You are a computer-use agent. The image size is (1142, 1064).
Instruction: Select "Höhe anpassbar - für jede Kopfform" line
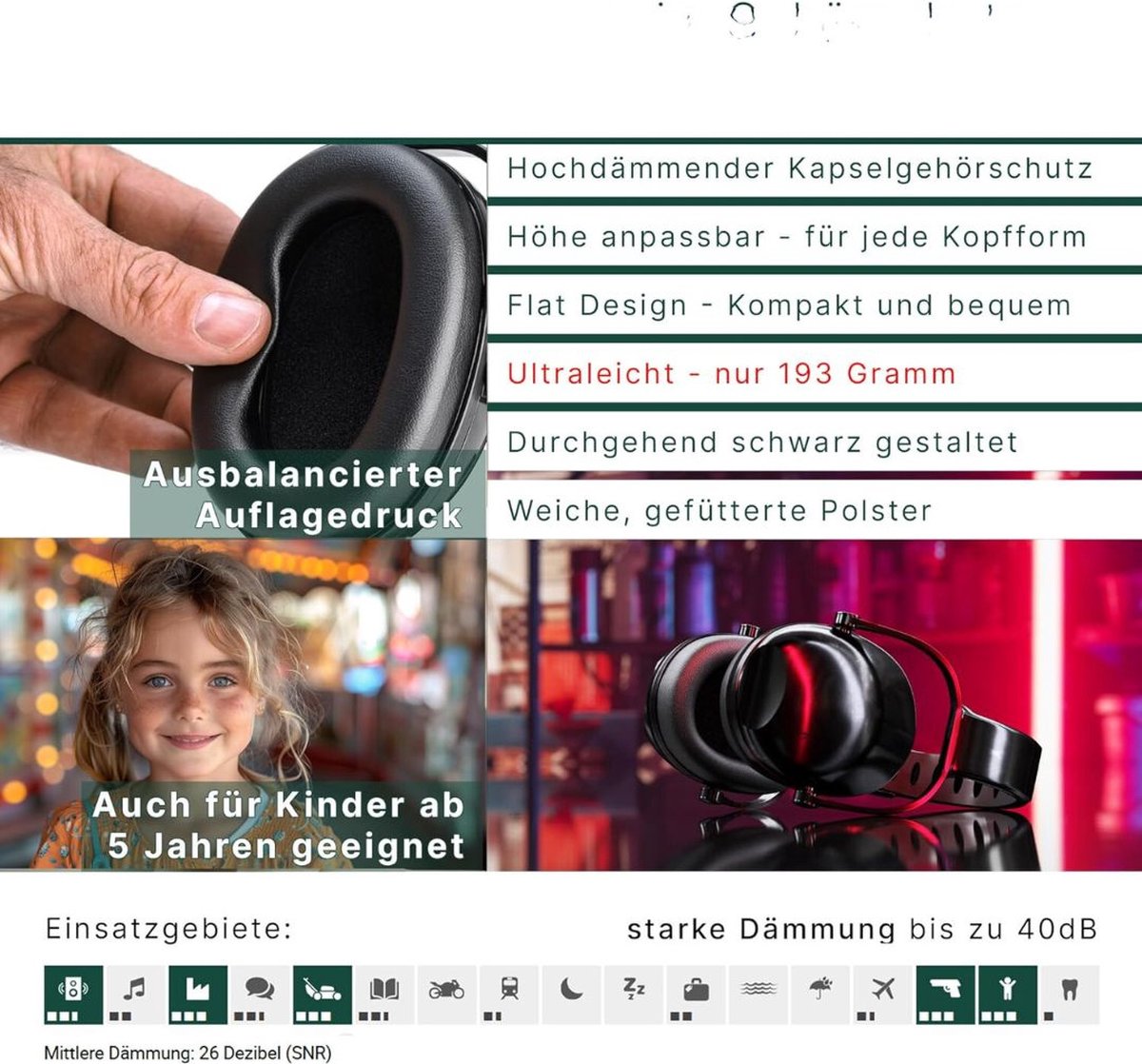(797, 237)
